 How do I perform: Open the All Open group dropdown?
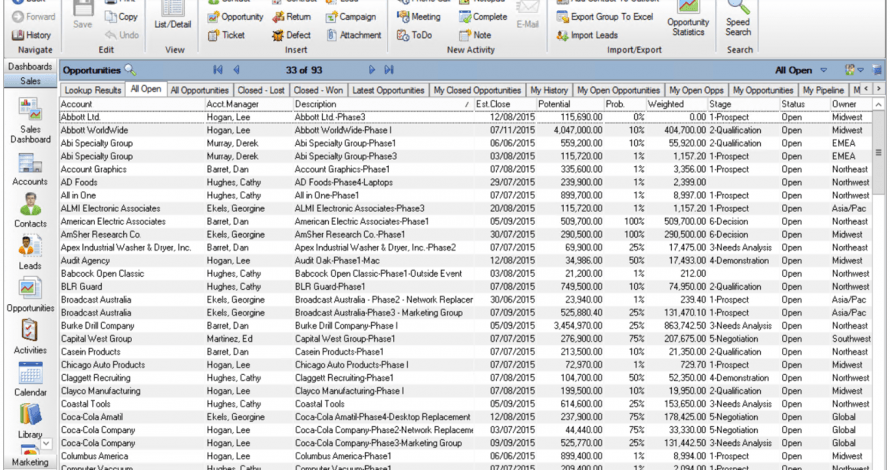pyautogui.click(x=824, y=70)
